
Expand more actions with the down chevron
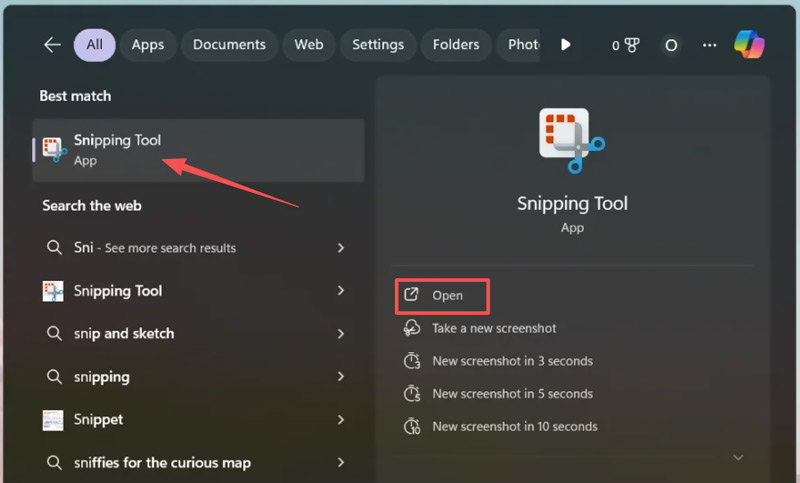pyautogui.click(x=738, y=457)
